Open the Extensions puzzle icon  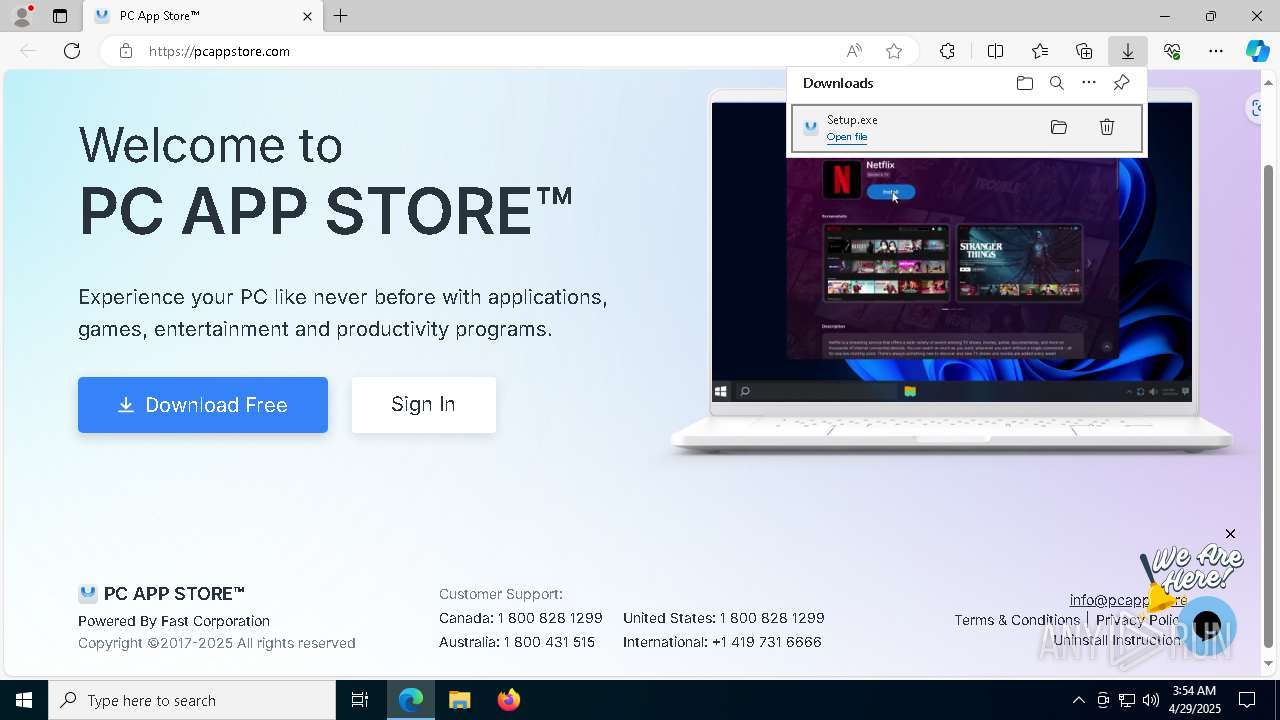point(947,51)
